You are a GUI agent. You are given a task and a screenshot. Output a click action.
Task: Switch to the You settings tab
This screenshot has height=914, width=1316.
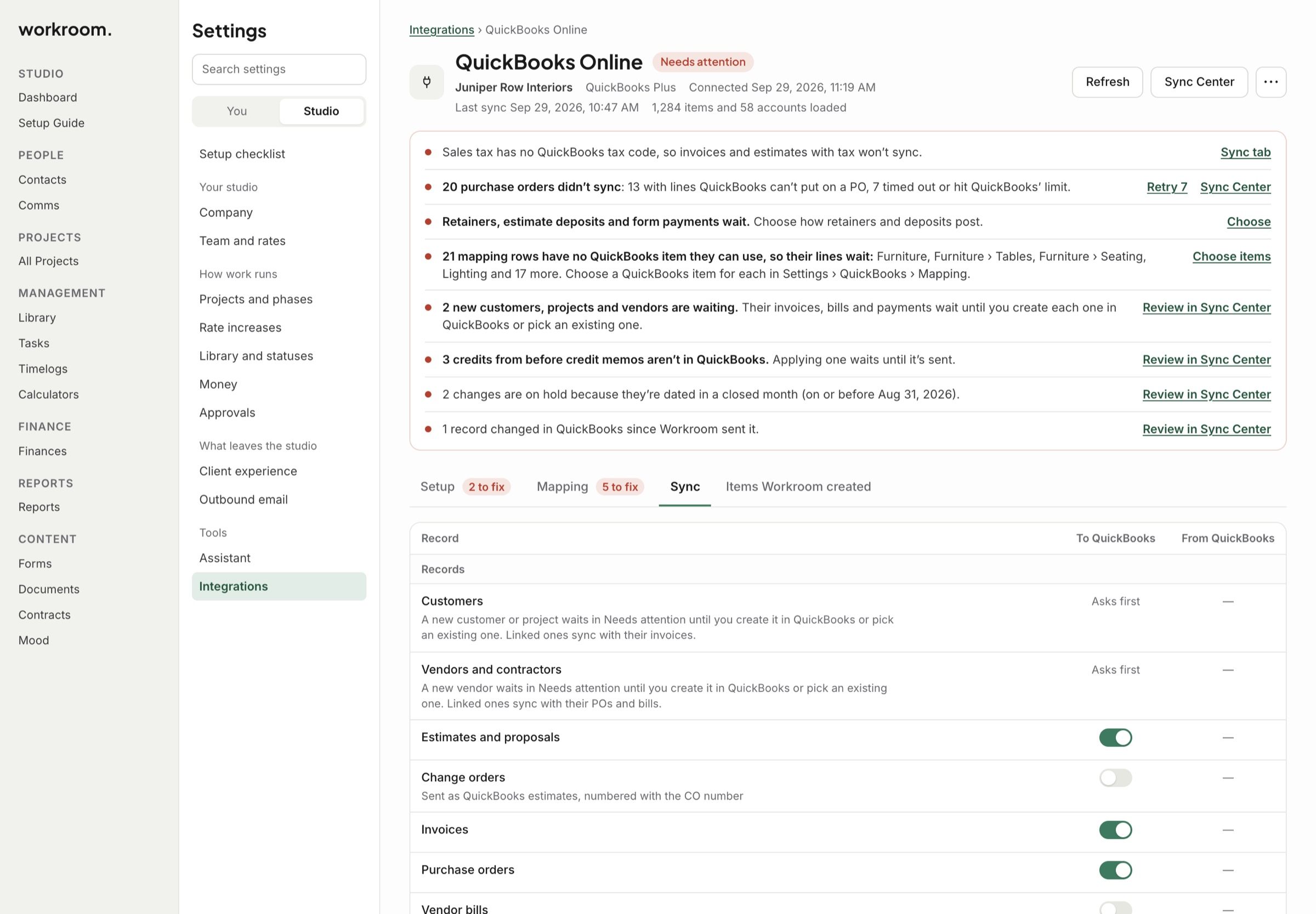pyautogui.click(x=236, y=111)
